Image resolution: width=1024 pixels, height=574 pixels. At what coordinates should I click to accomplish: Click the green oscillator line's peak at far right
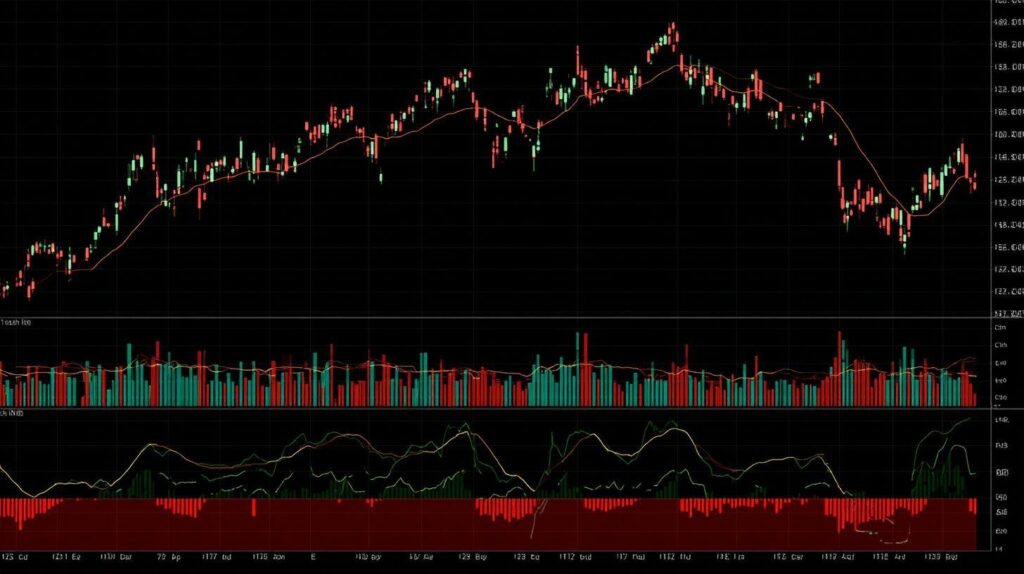(x=968, y=420)
